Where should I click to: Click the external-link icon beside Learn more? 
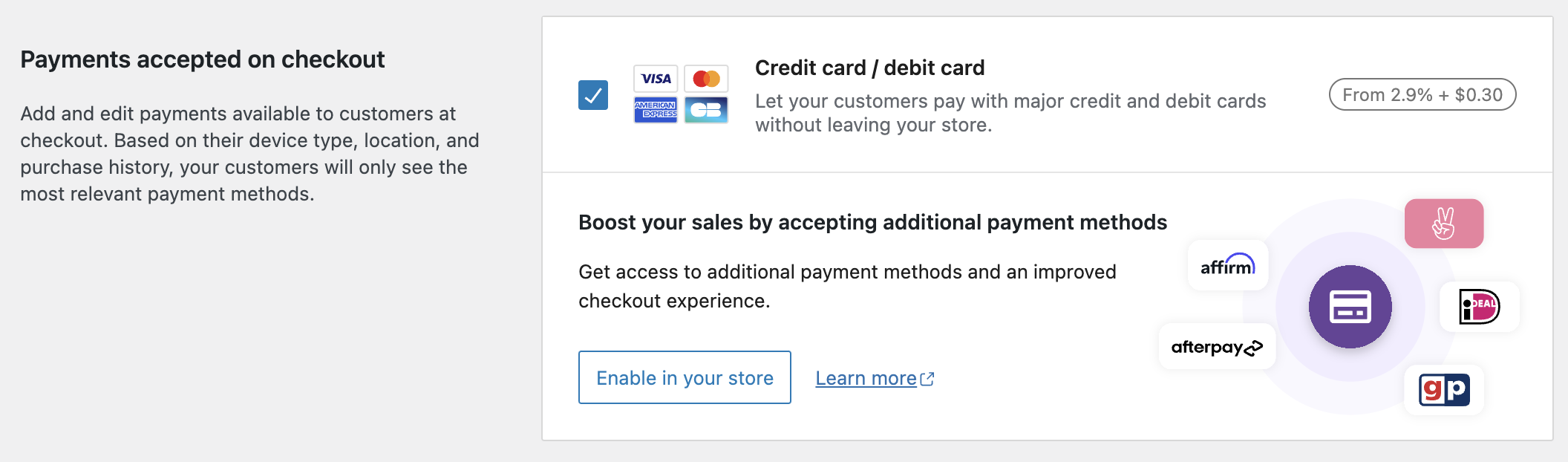click(927, 378)
